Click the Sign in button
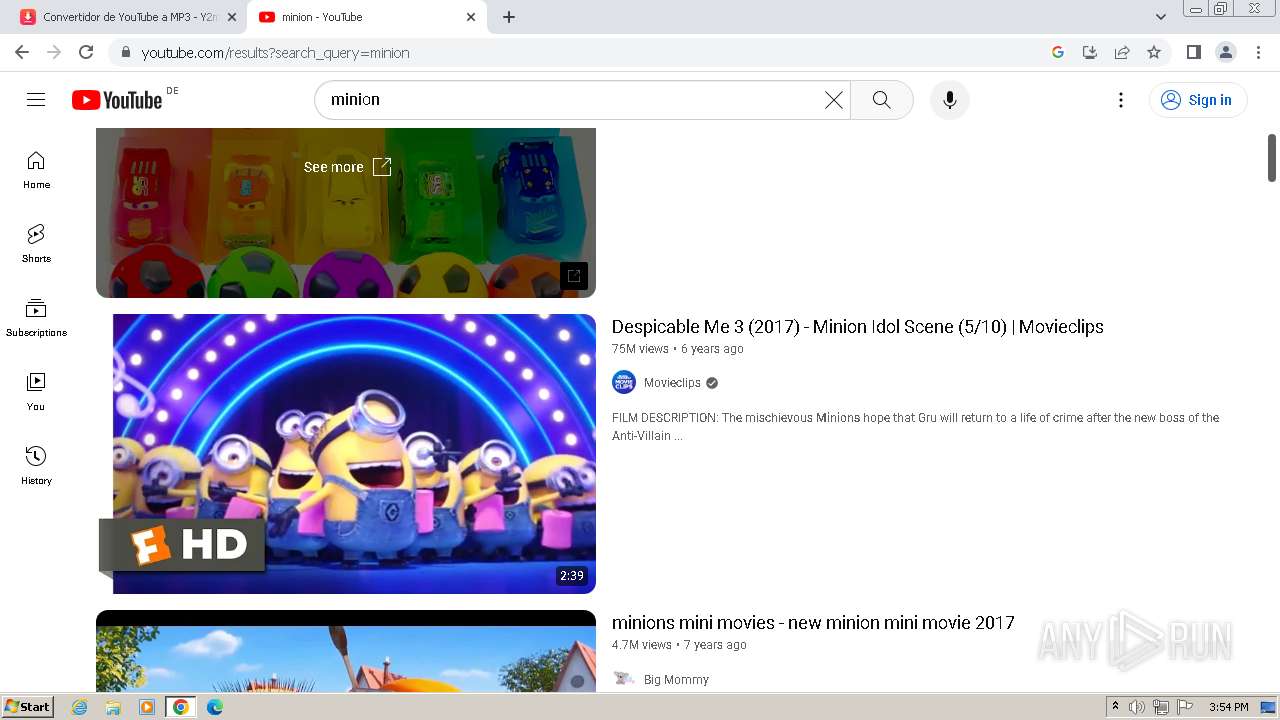The image size is (1280, 720). pyautogui.click(x=1198, y=100)
